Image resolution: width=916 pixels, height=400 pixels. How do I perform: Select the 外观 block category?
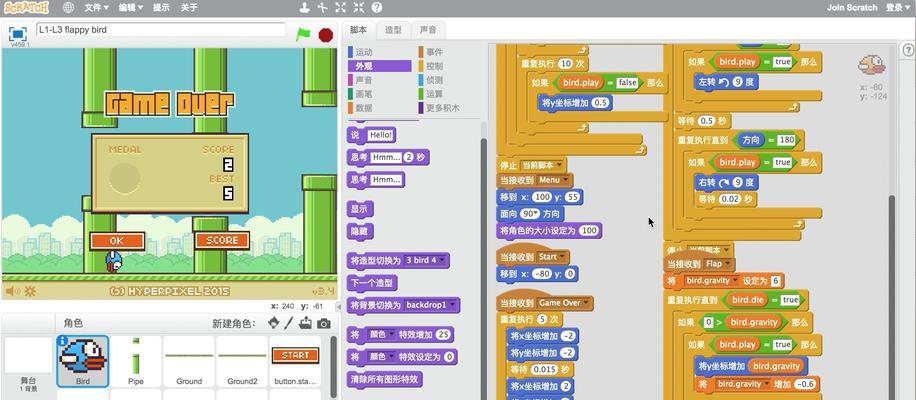click(x=380, y=66)
